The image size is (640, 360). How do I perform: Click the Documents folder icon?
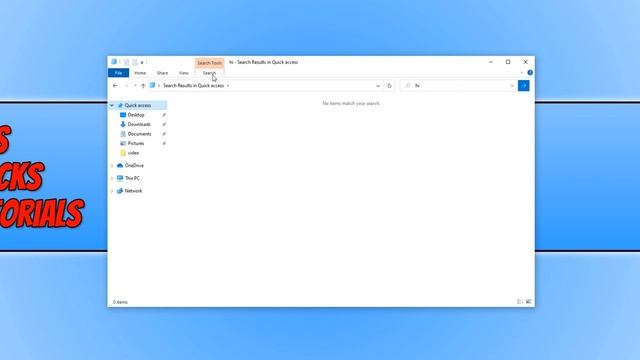click(x=123, y=134)
